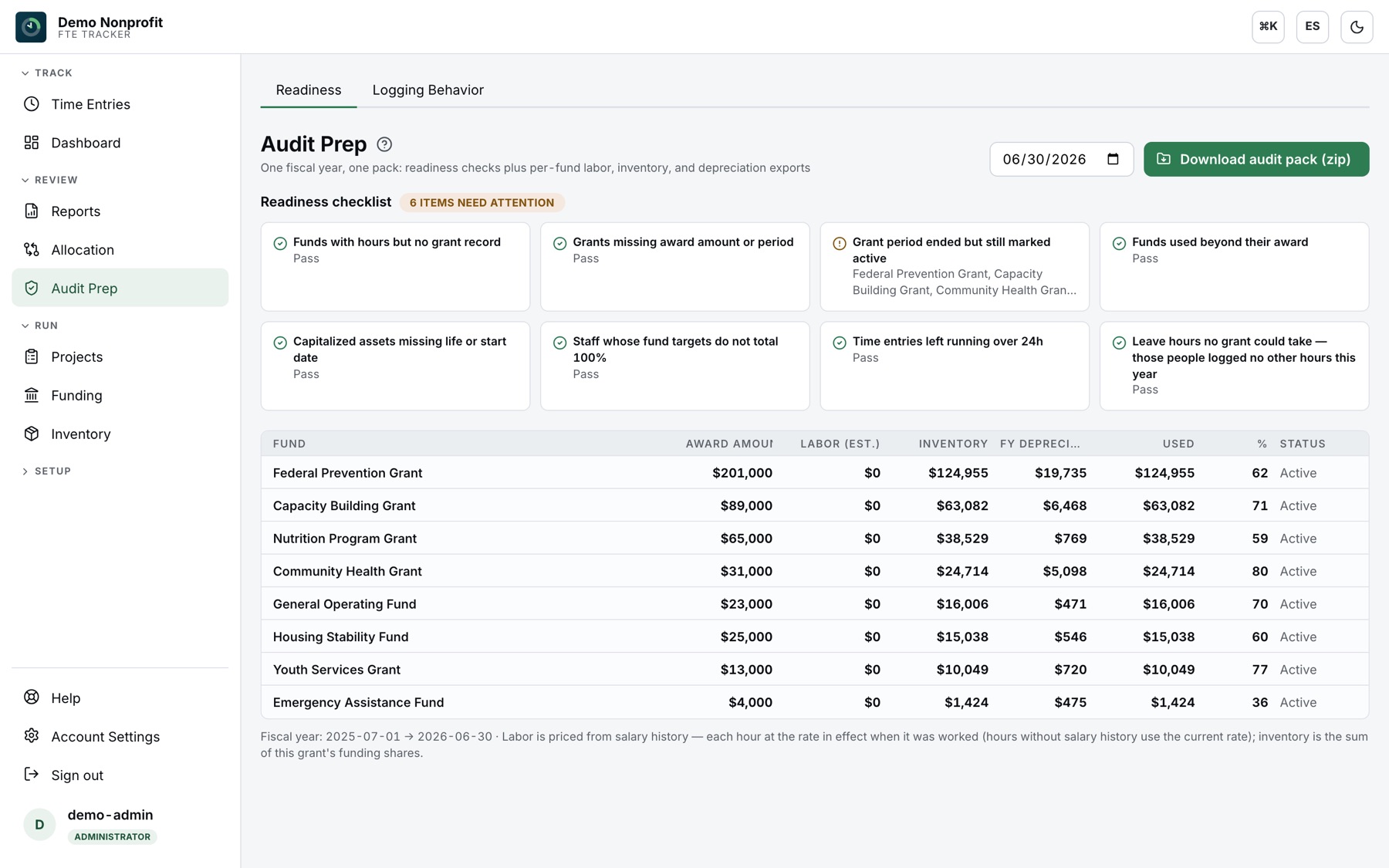The width and height of the screenshot is (1389, 868).
Task: Open the Help link in sidebar
Action: click(120, 698)
